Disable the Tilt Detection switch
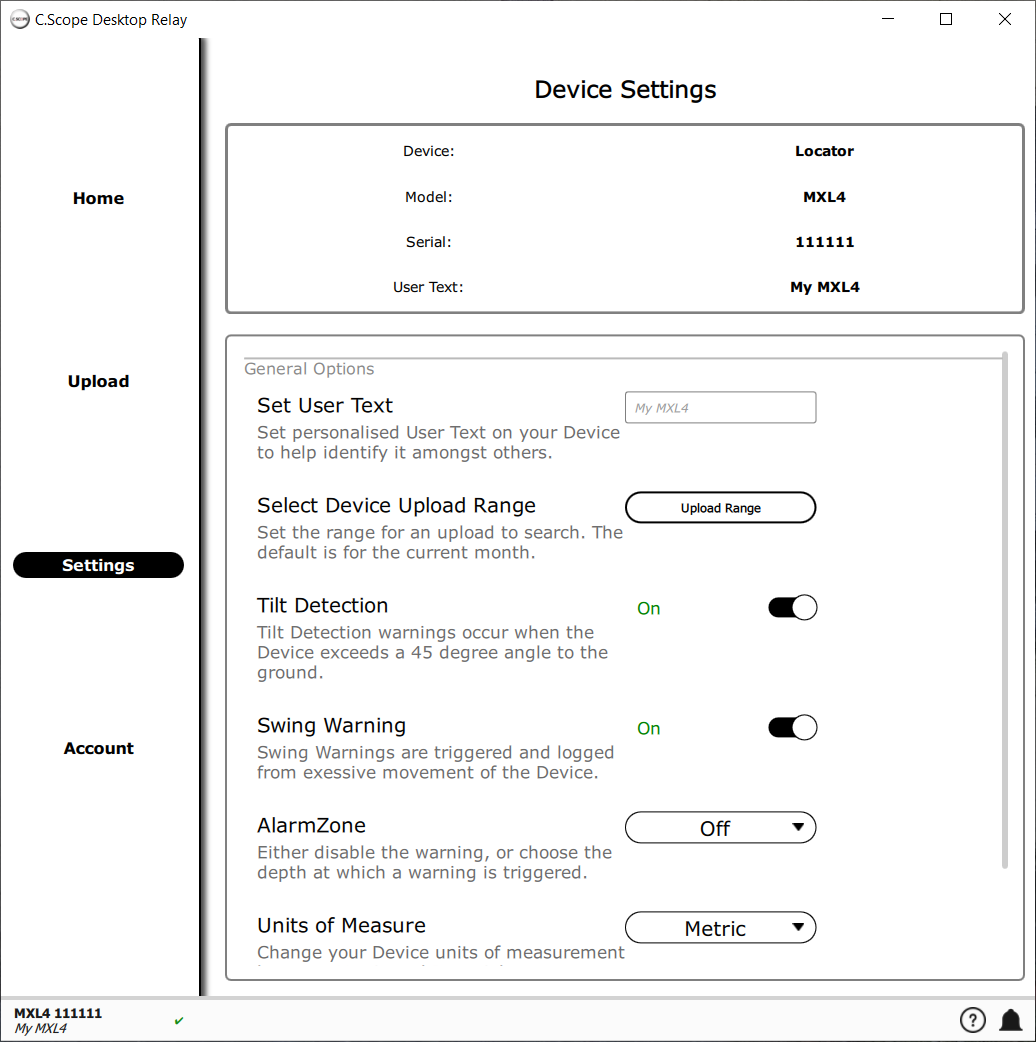The width and height of the screenshot is (1036, 1042). click(x=792, y=608)
